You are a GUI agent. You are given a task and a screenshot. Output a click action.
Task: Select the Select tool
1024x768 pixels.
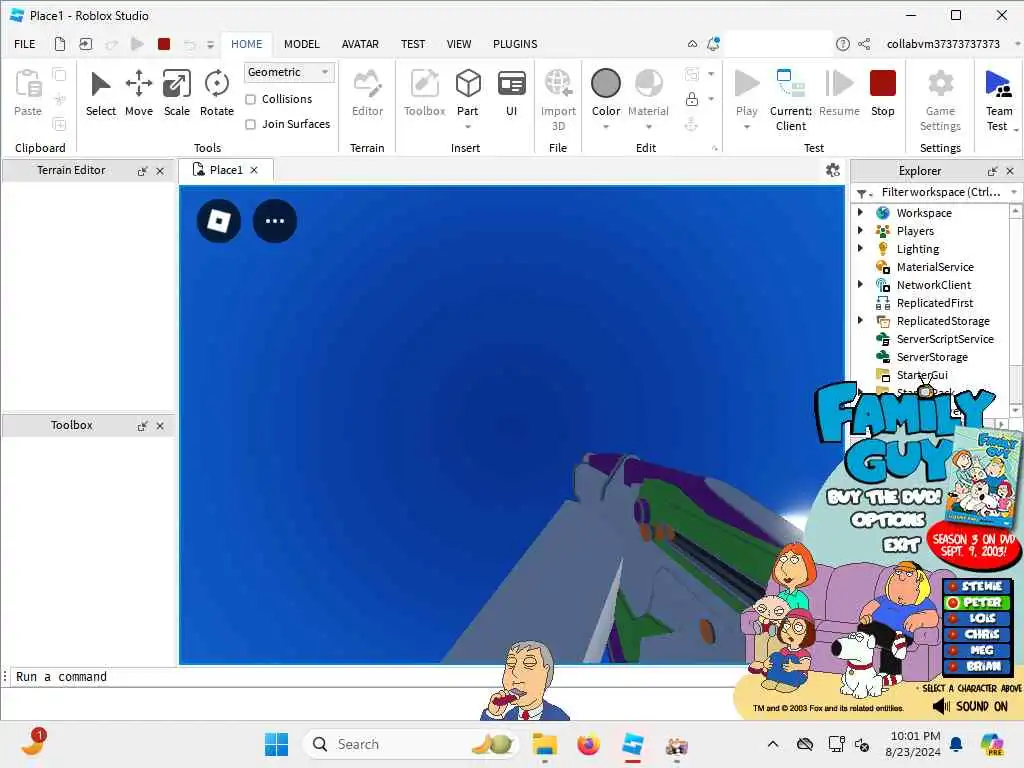point(101,93)
